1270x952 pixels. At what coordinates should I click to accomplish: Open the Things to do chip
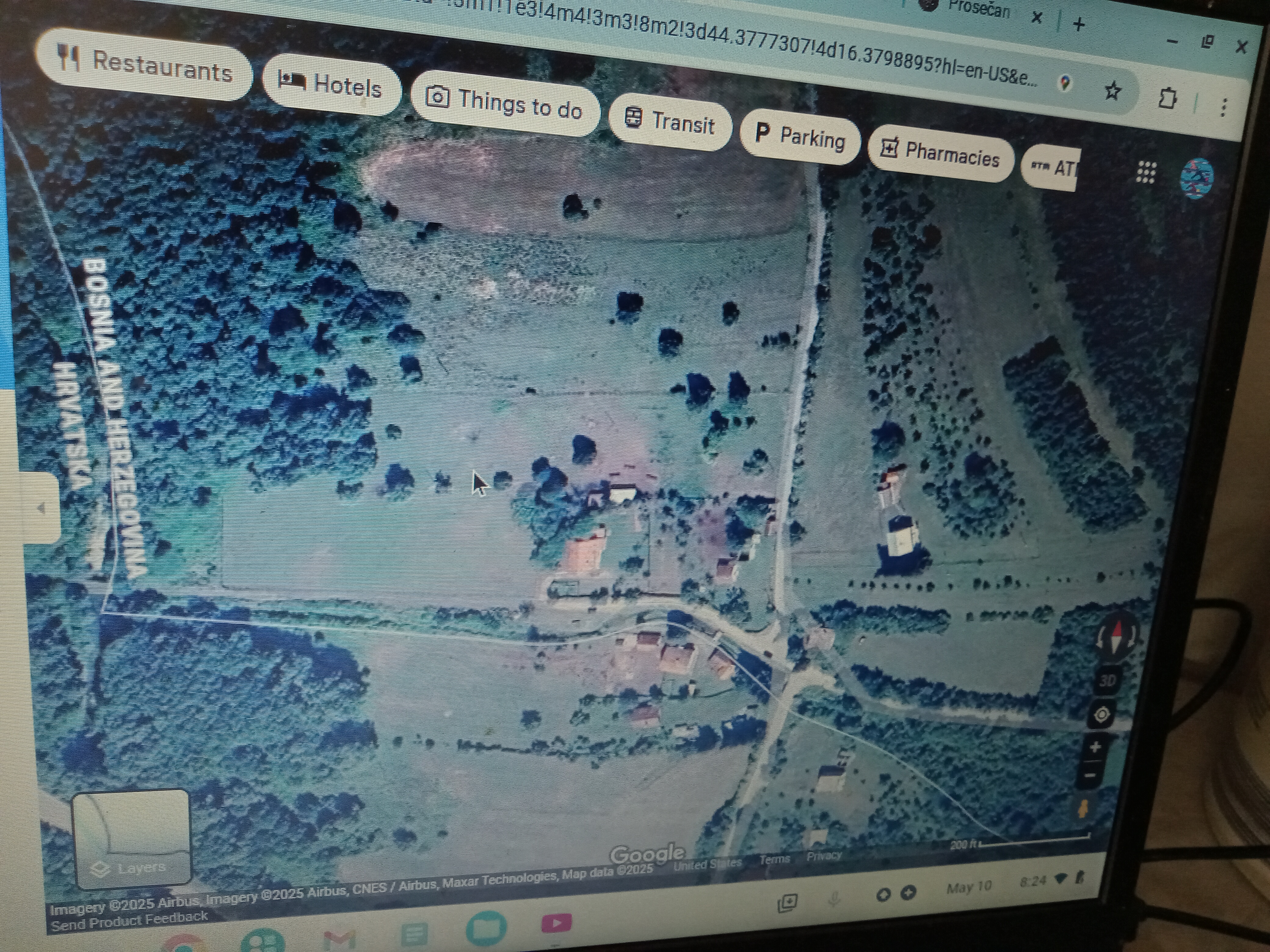click(x=504, y=103)
